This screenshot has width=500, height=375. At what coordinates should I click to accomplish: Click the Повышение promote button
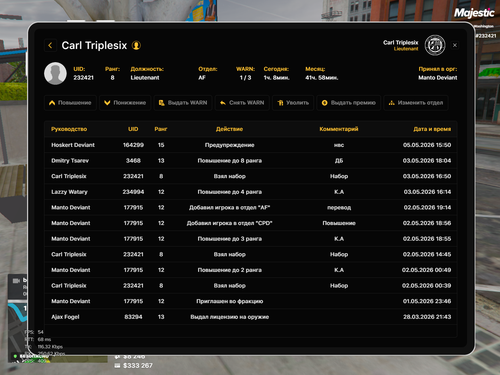(70, 103)
